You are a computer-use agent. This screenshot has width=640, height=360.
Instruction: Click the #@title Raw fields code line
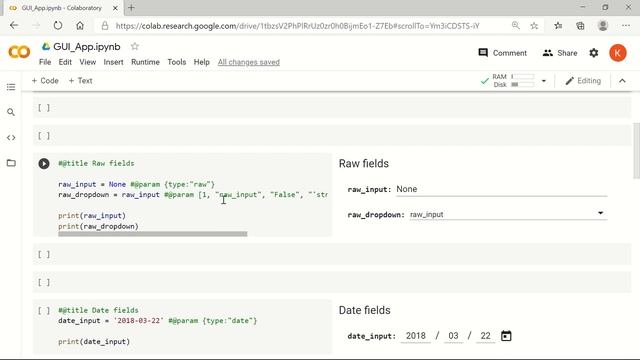tap(96, 163)
